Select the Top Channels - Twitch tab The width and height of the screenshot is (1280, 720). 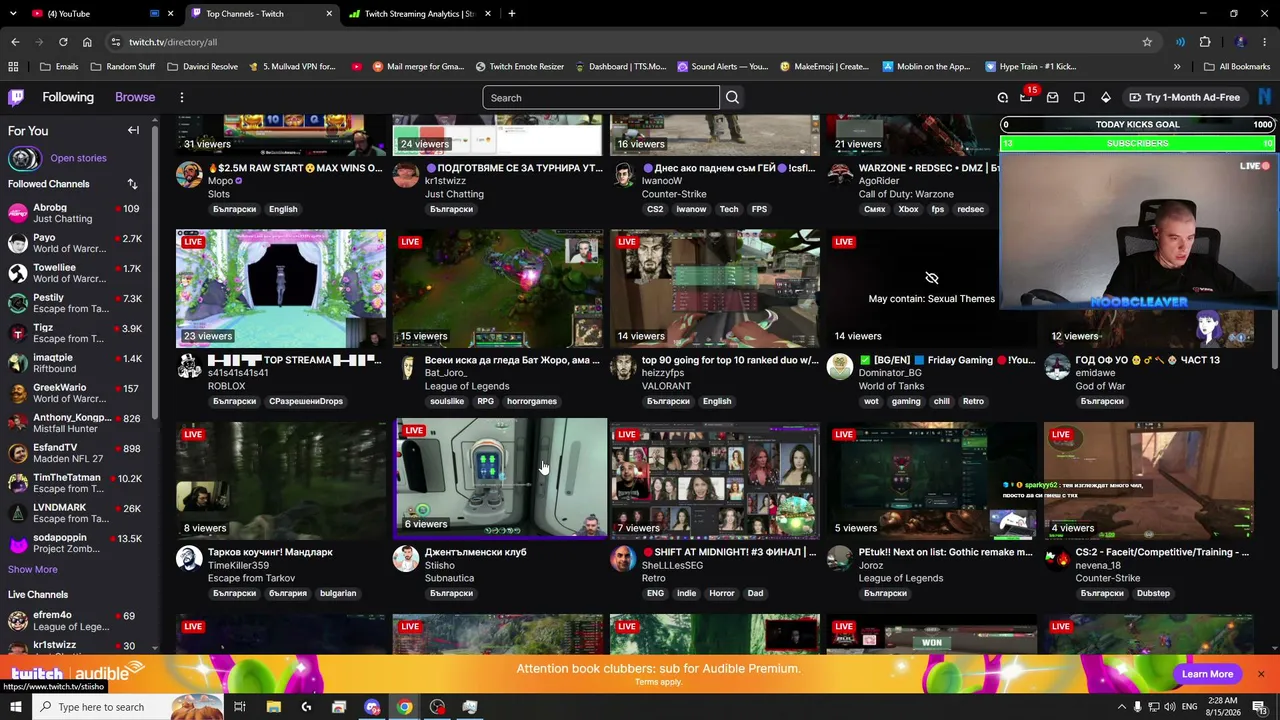pyautogui.click(x=260, y=14)
